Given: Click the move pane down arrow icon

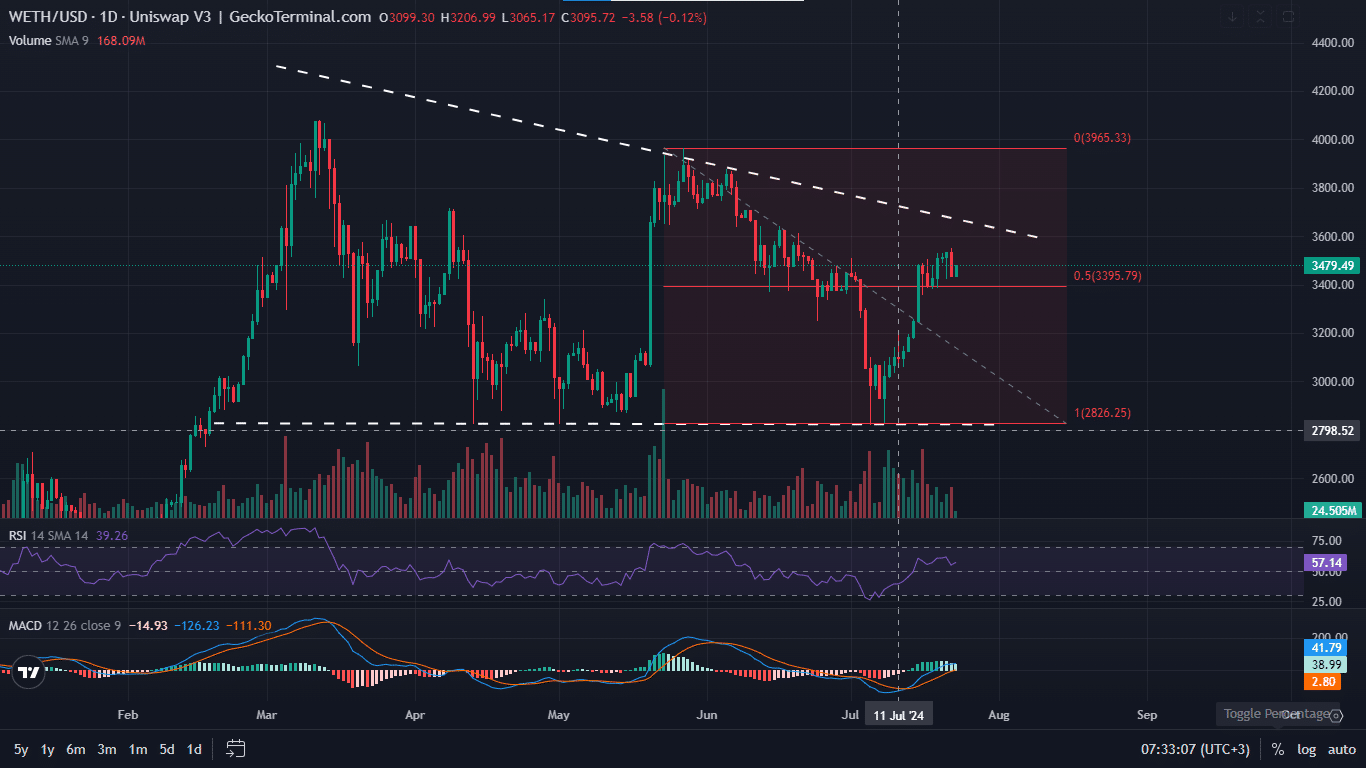Looking at the screenshot, I should click(1233, 17).
